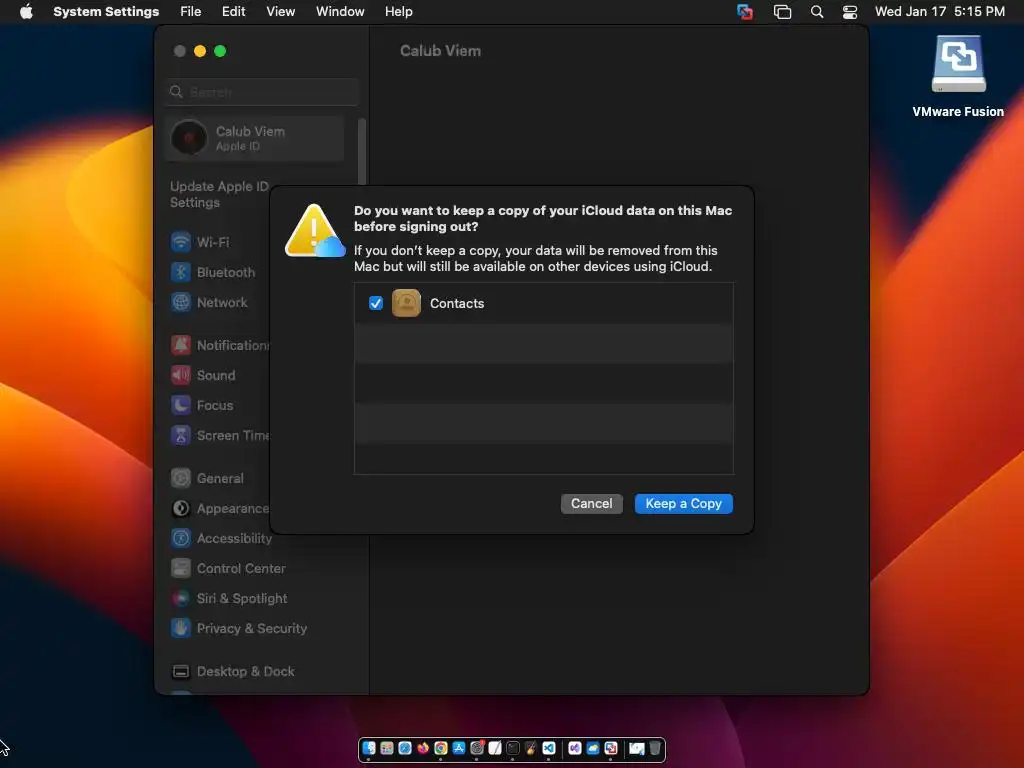Image resolution: width=1024 pixels, height=768 pixels.
Task: Click the yellow minimize window button
Action: click(x=200, y=51)
